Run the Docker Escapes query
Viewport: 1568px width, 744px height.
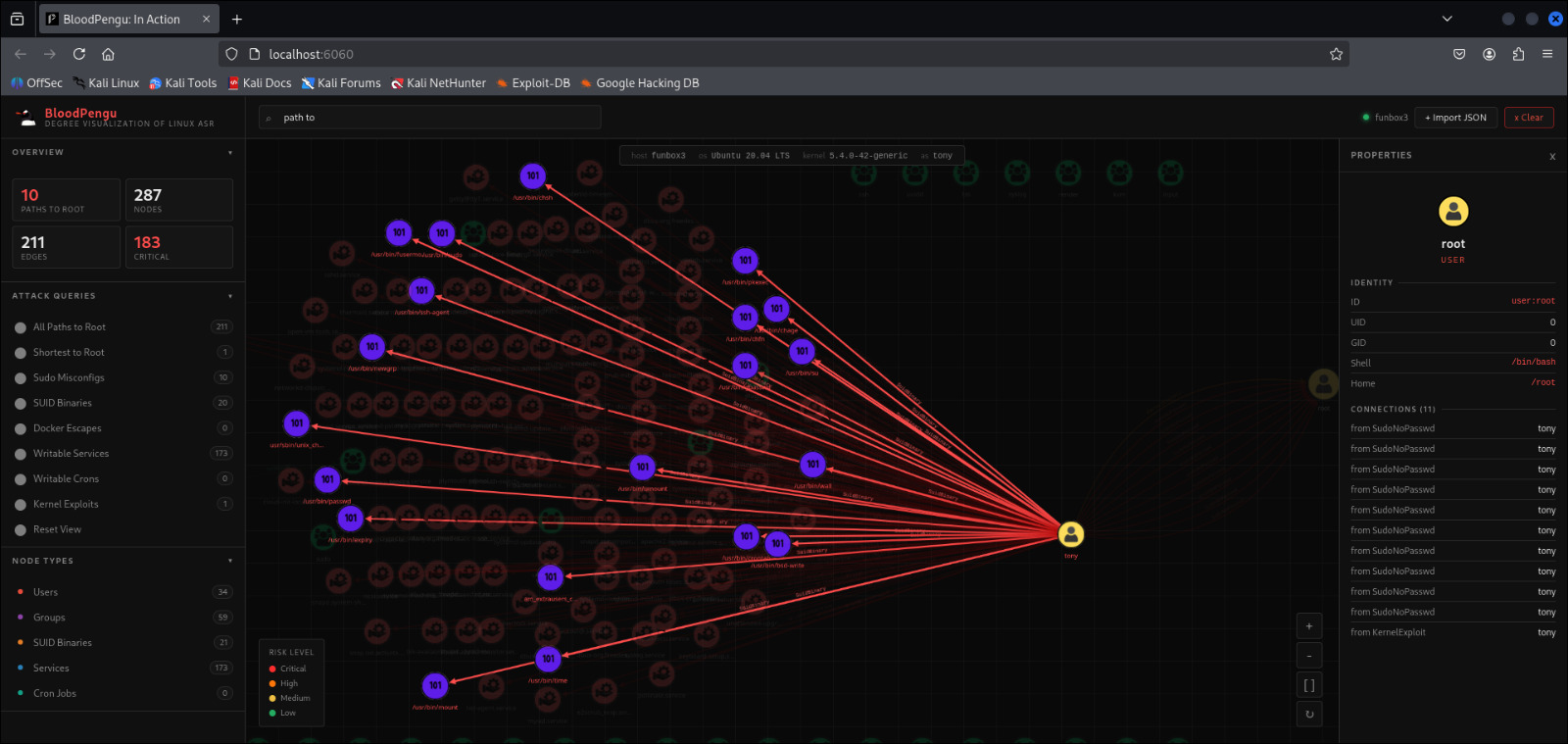coord(122,428)
